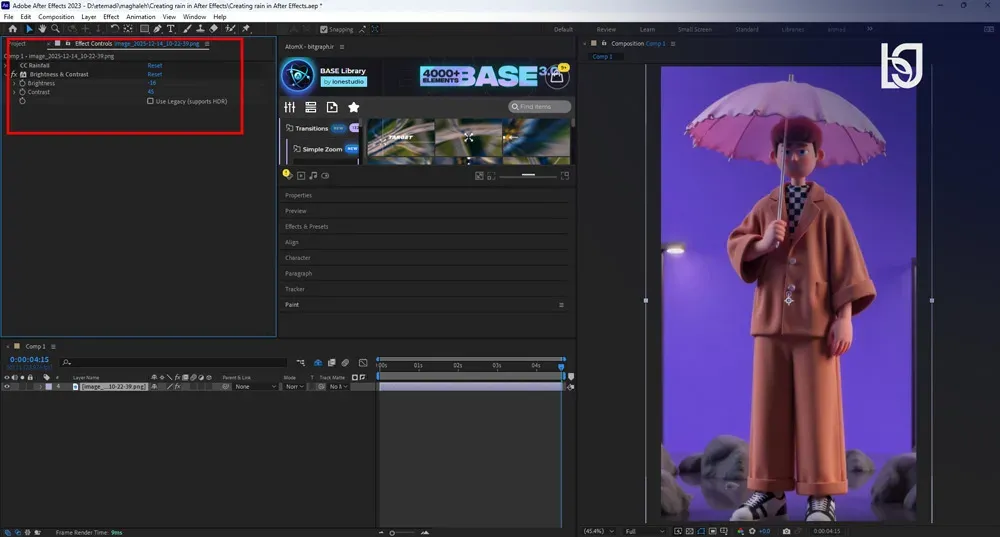This screenshot has width=1000, height=537.
Task: Open AtomX mixer settings icon
Action: click(290, 107)
